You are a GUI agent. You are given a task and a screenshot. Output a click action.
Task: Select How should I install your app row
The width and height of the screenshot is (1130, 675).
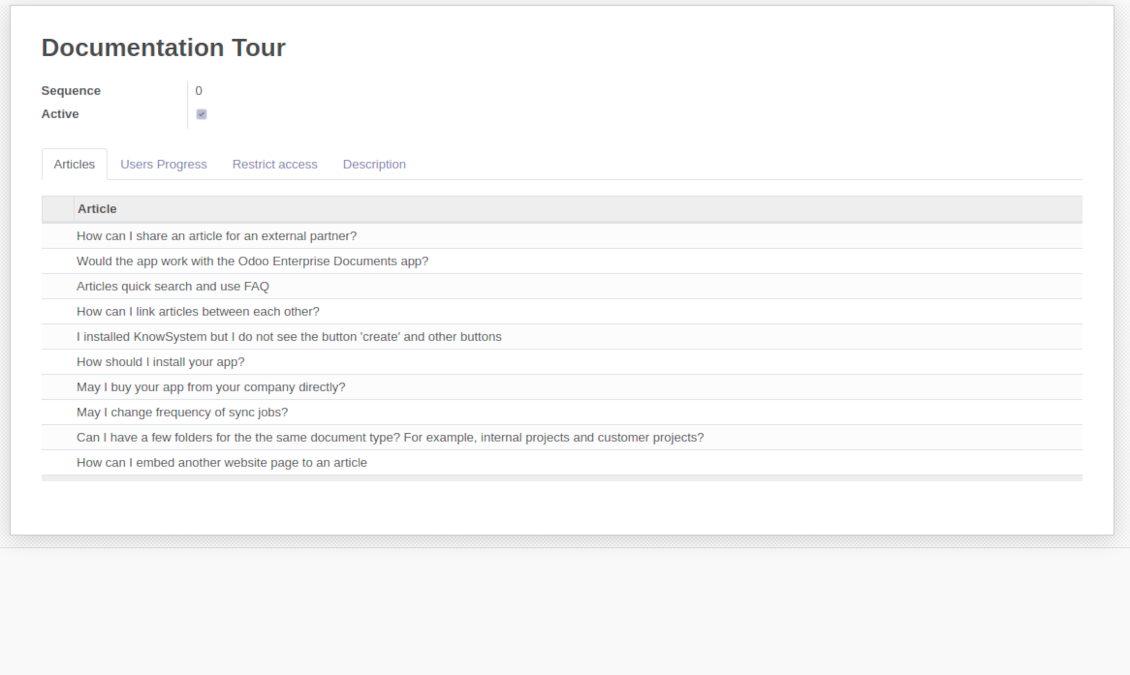[x=562, y=362]
